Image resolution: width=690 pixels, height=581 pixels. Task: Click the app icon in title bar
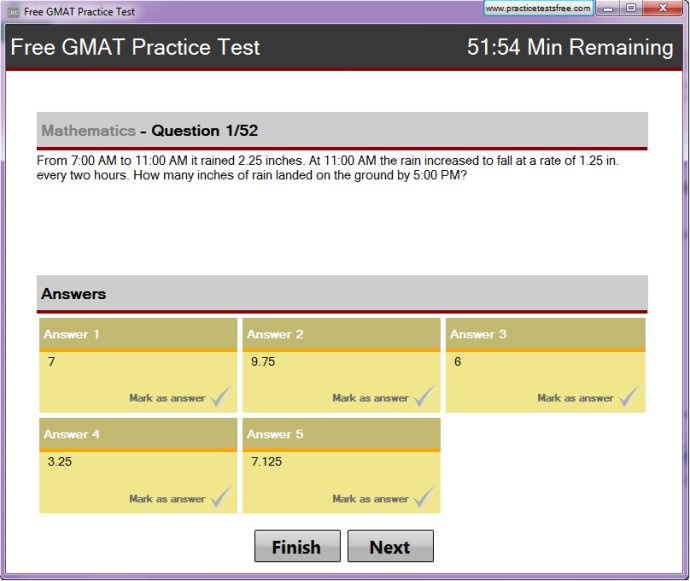coord(14,12)
